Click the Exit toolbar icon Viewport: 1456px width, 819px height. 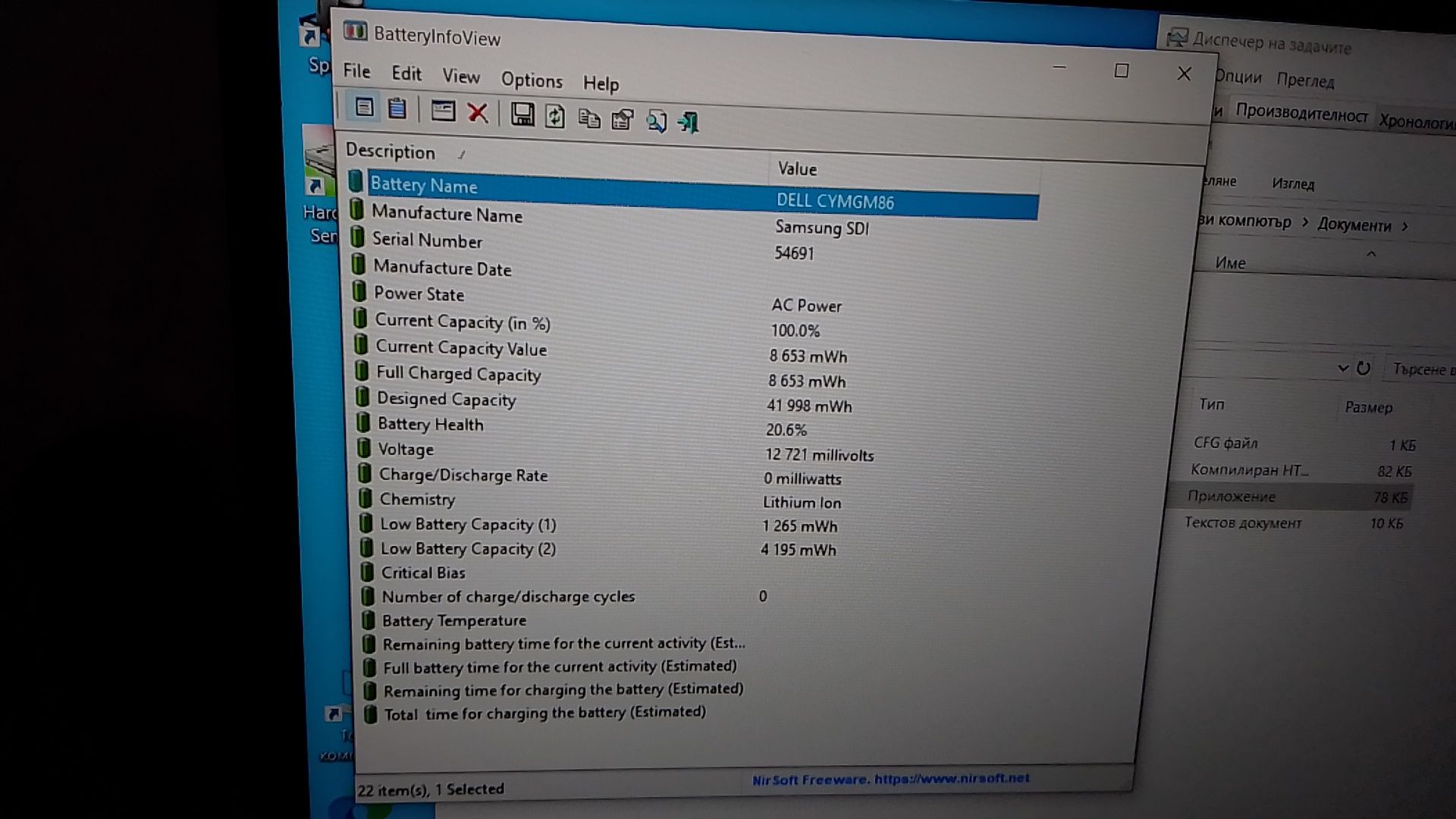[689, 122]
